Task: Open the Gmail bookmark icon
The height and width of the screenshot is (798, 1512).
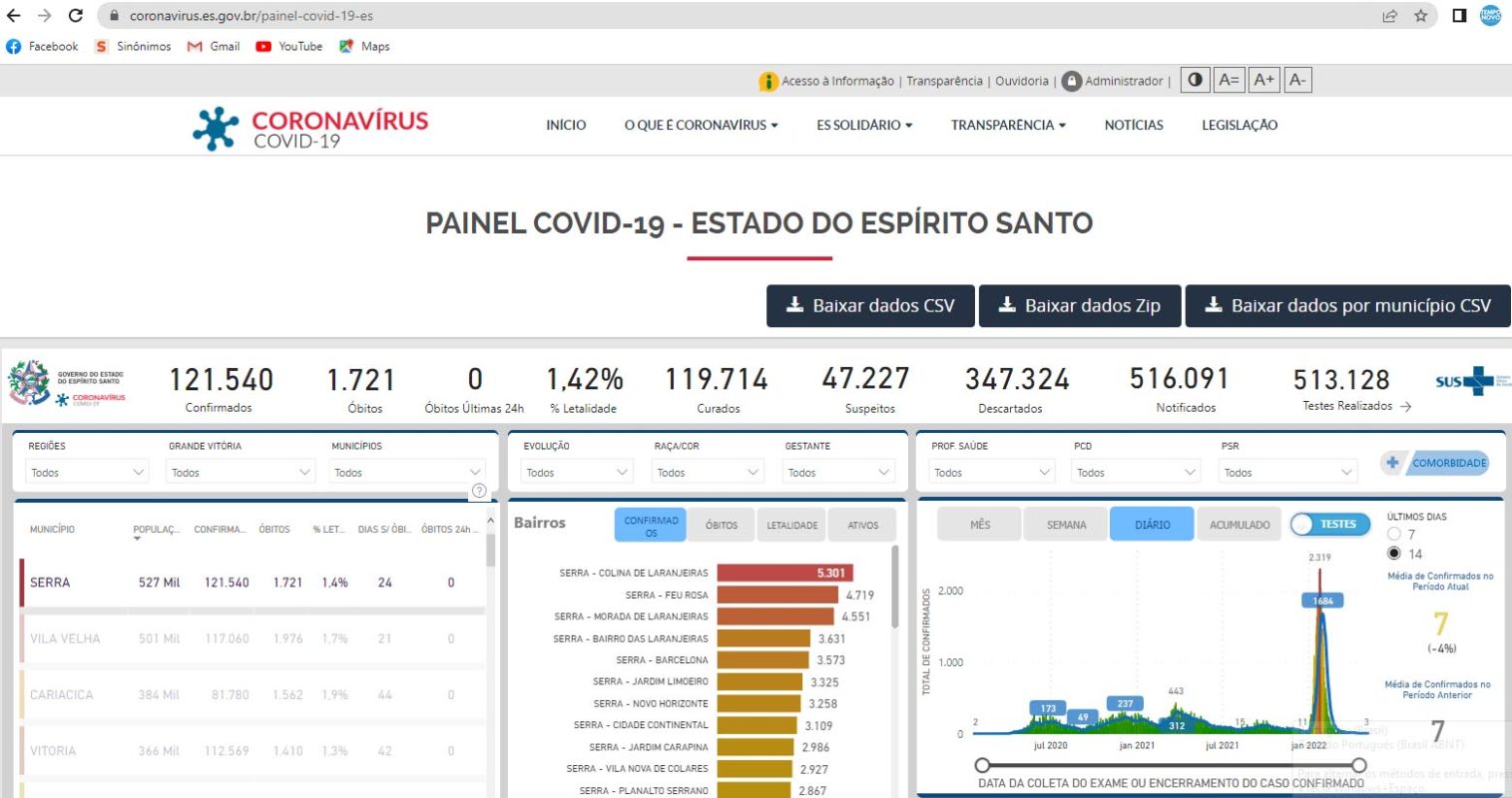Action: (195, 47)
